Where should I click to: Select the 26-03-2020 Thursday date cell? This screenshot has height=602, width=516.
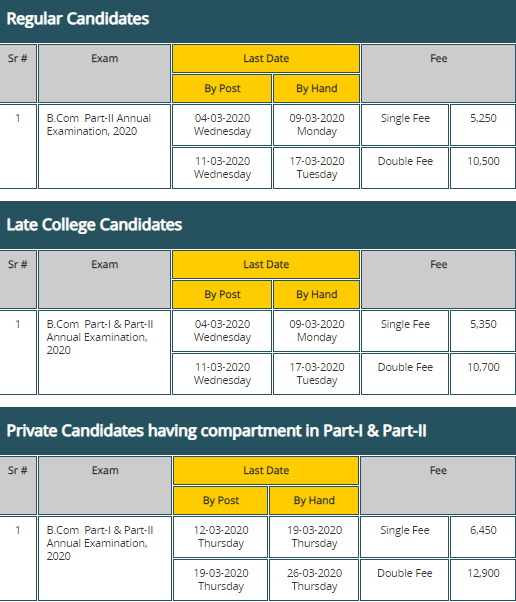(314, 580)
